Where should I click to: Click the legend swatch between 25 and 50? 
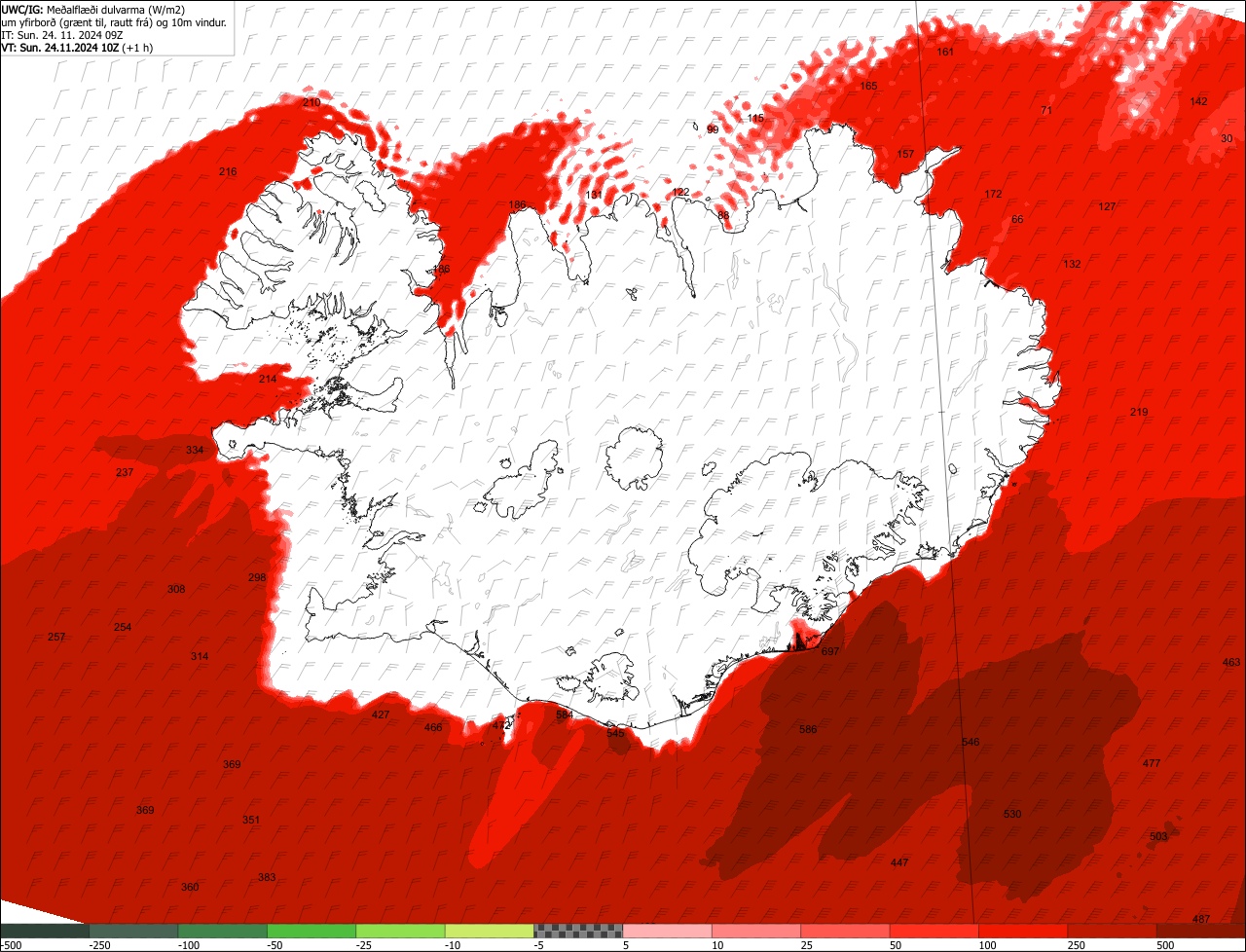845,931
